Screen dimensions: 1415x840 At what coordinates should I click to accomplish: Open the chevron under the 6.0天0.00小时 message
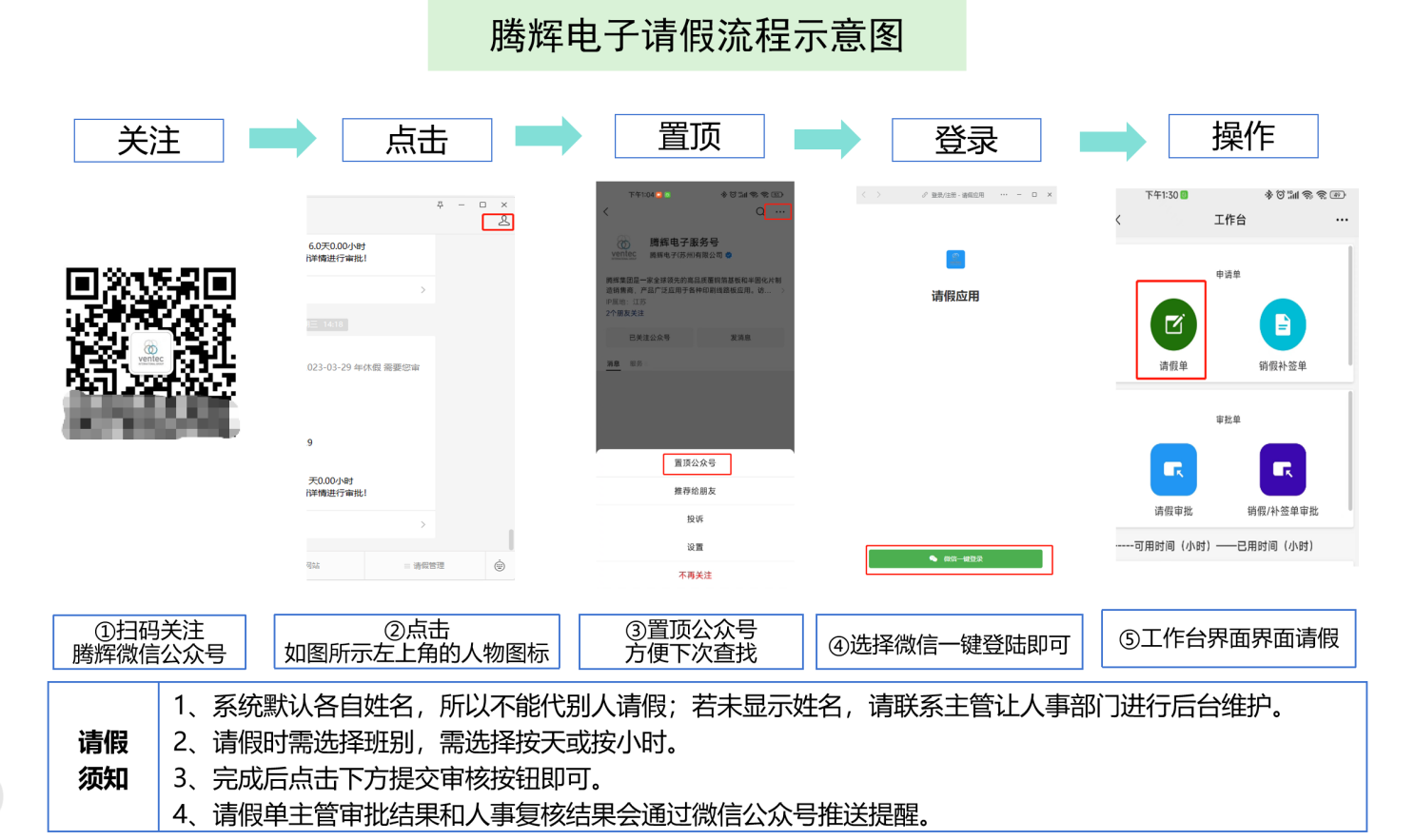coord(423,289)
